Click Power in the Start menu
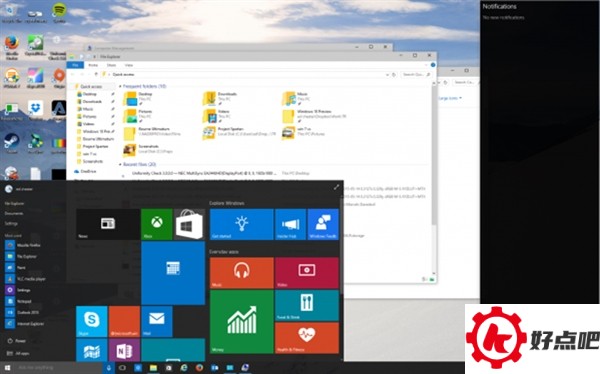 [x=17, y=341]
